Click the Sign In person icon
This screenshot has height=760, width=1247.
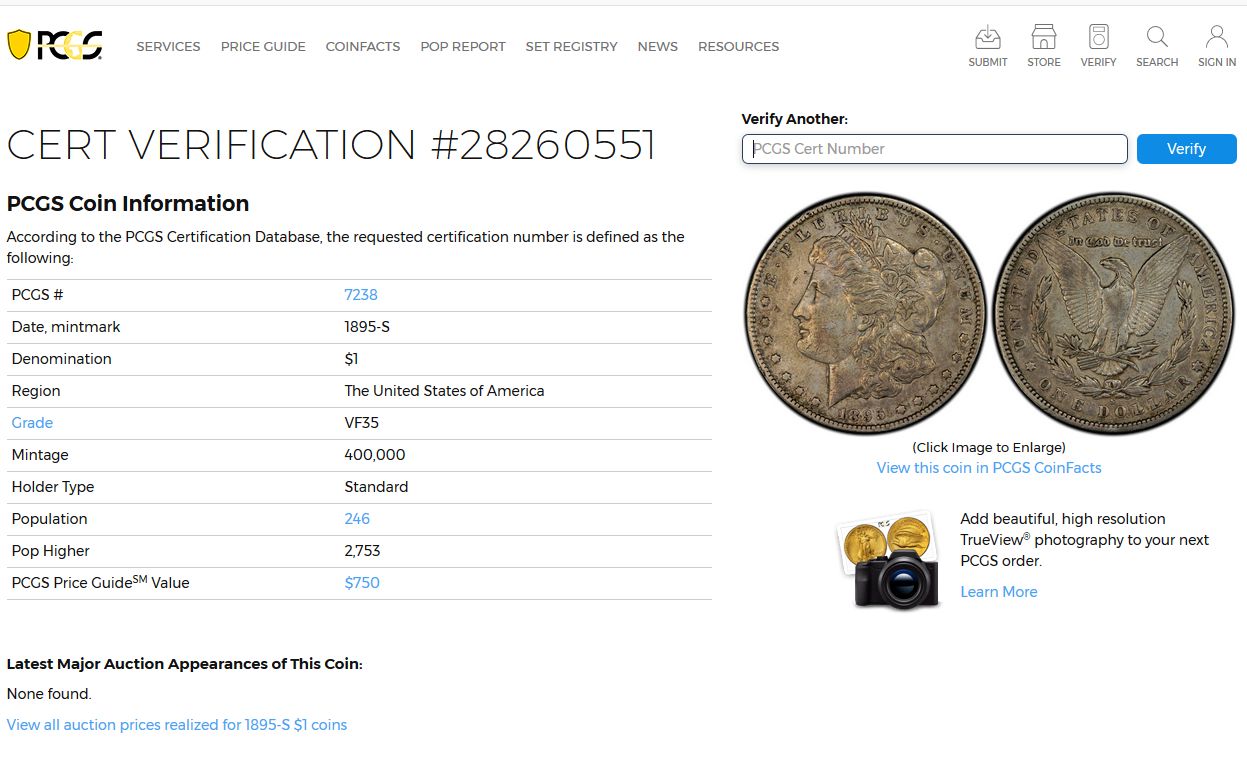click(x=1216, y=38)
